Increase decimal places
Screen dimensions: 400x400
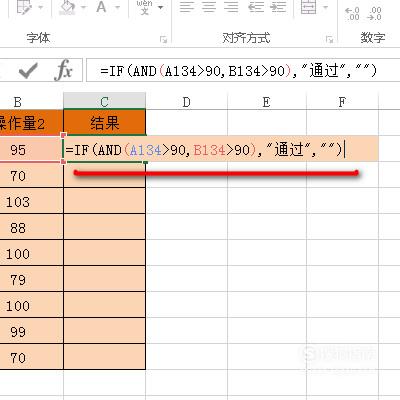click(352, 14)
